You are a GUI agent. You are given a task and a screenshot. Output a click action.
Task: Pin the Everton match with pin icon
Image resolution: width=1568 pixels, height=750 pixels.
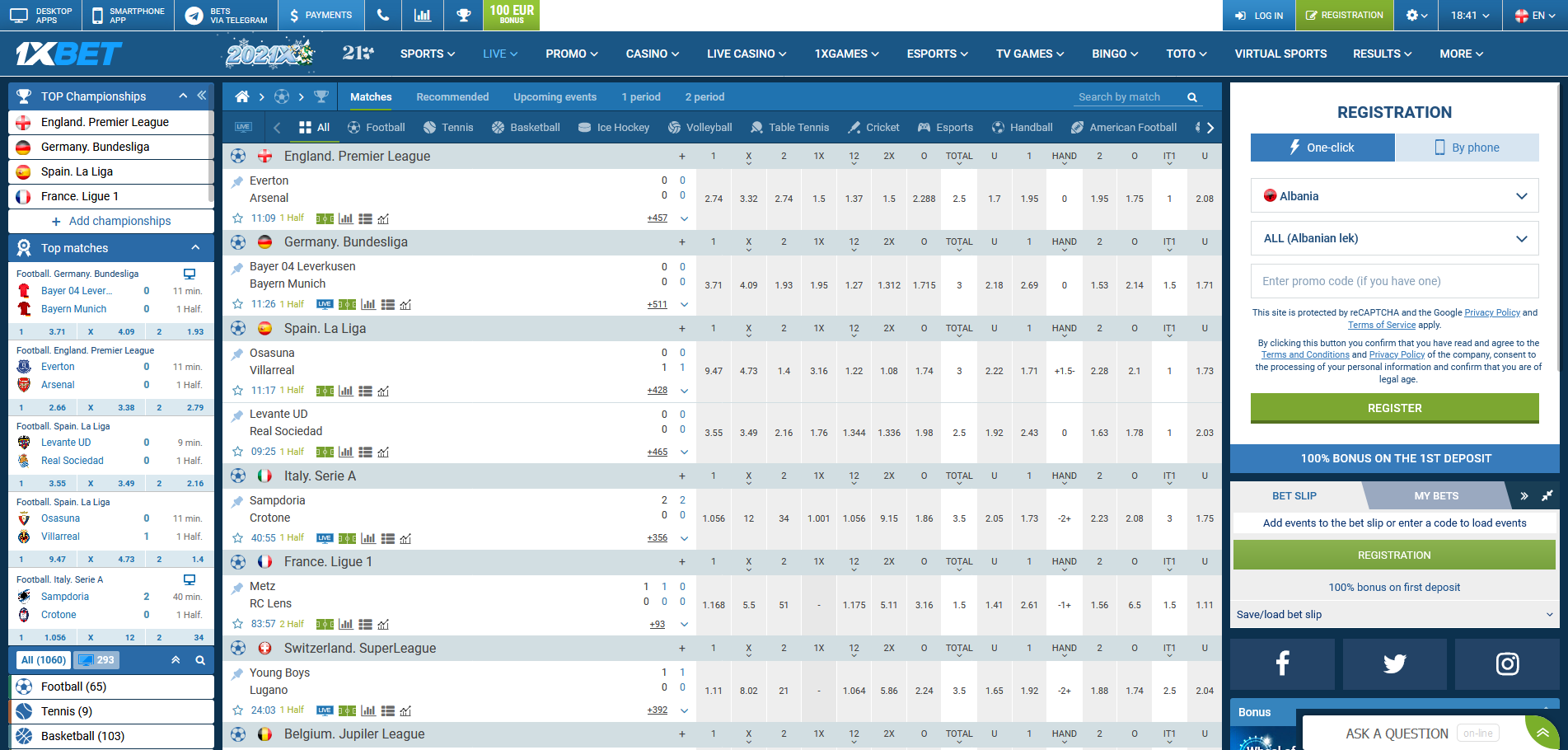tap(237, 181)
